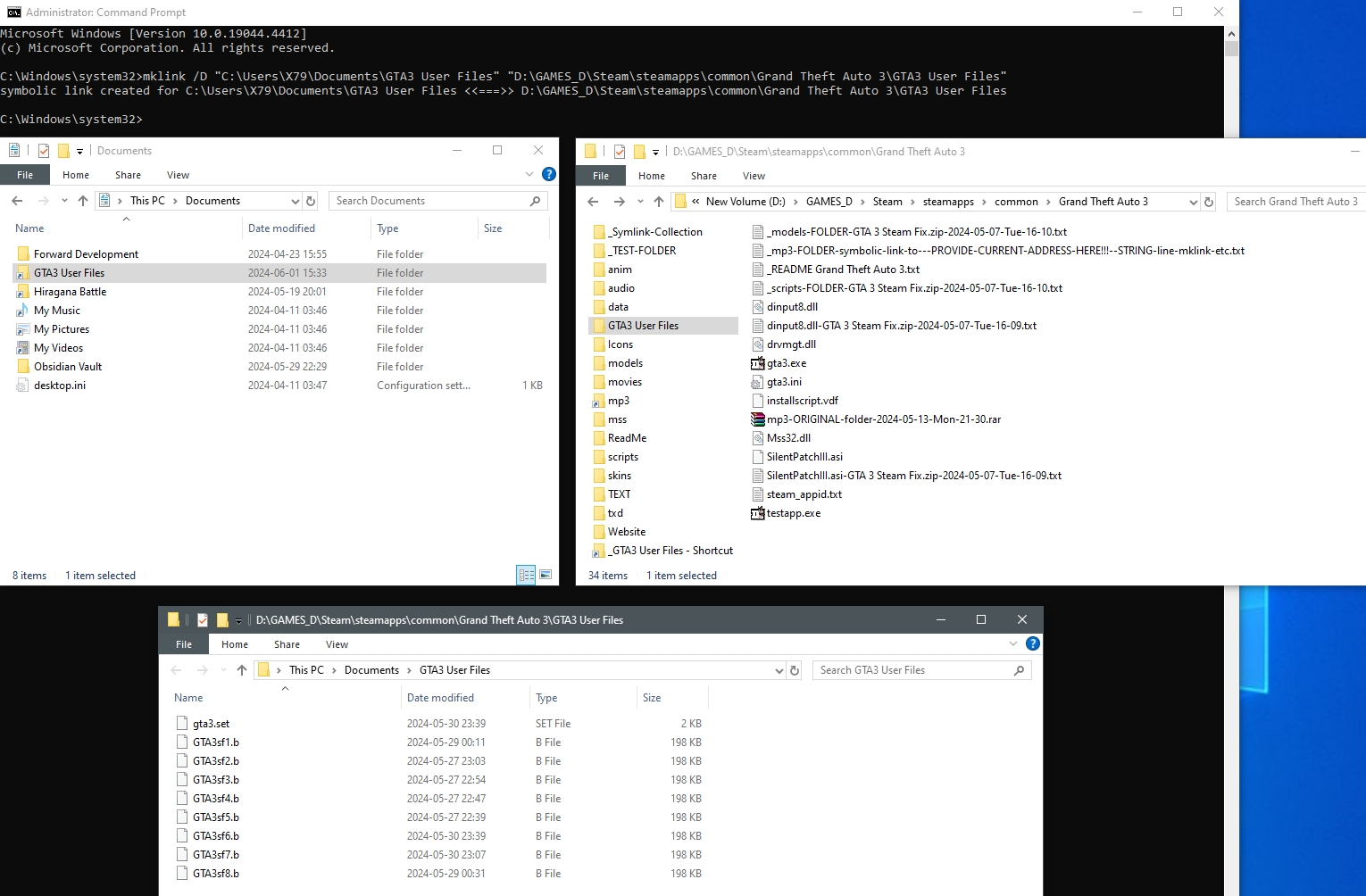
Task: Click back arrow in Documents window
Action: coord(17,201)
